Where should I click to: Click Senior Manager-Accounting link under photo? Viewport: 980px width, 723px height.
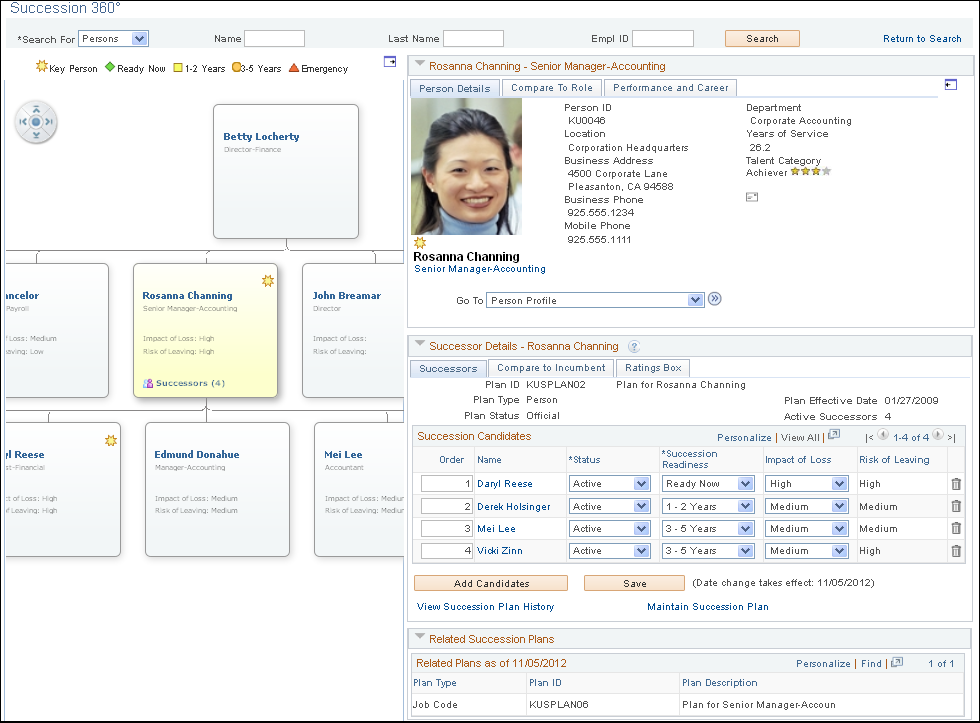479,269
